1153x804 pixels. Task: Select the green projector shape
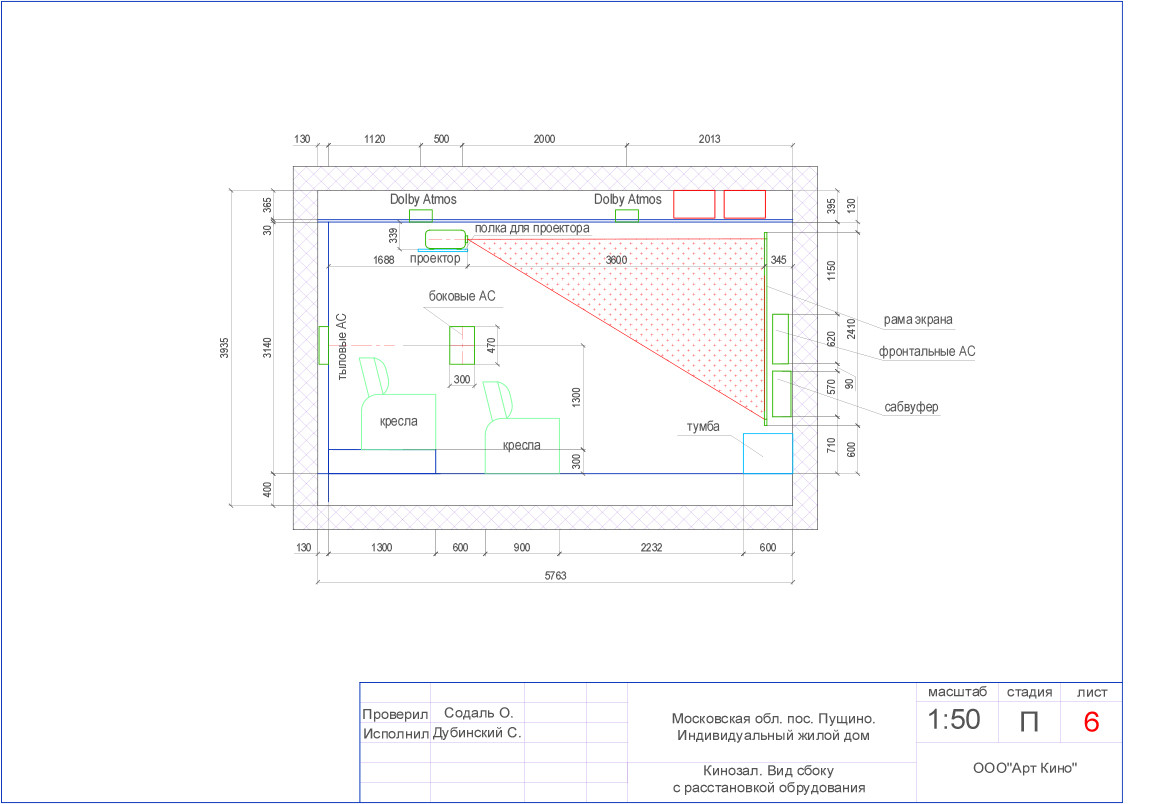point(445,240)
